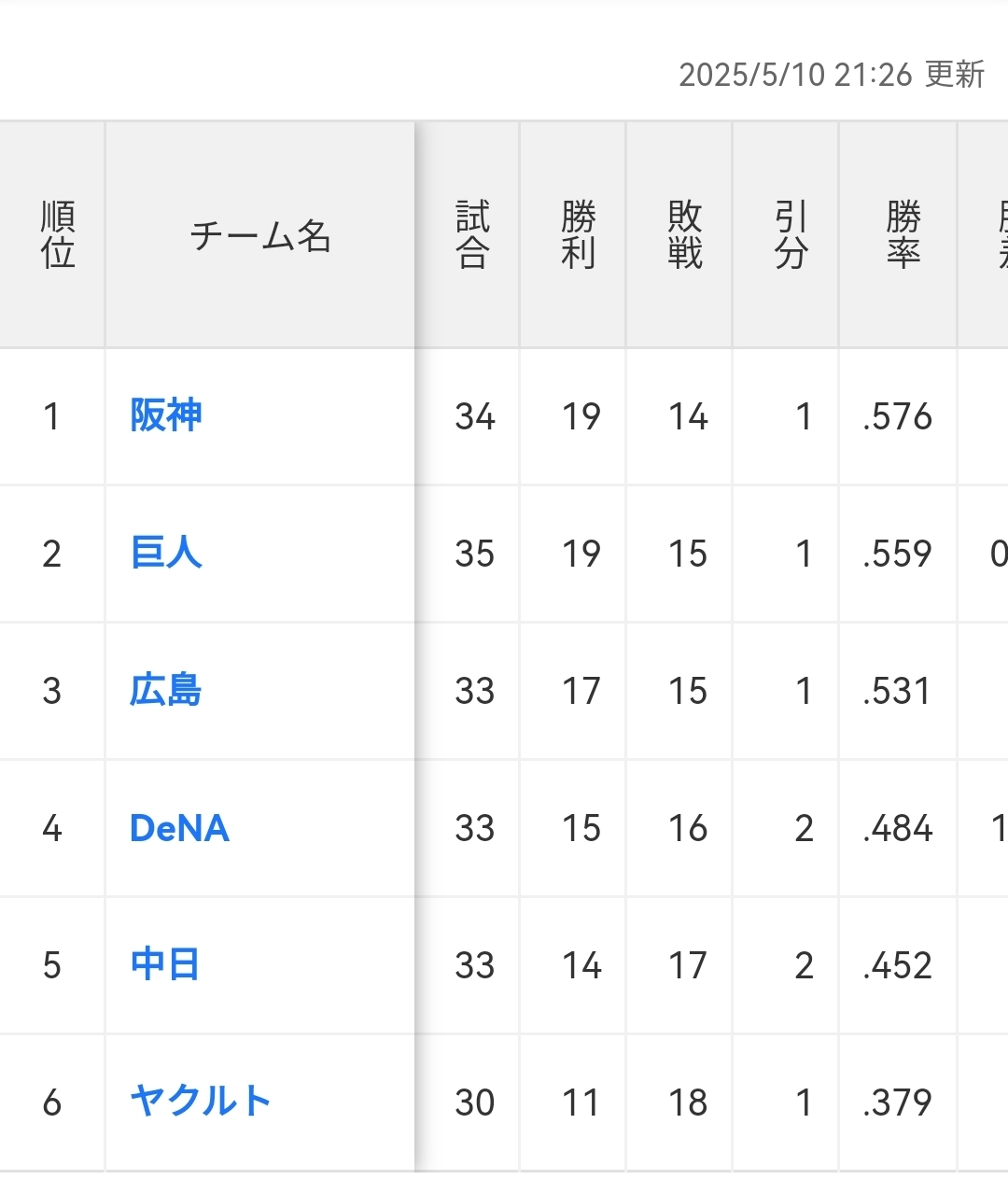
Task: Click 阪神's win rate .576 cell
Action: (x=897, y=416)
